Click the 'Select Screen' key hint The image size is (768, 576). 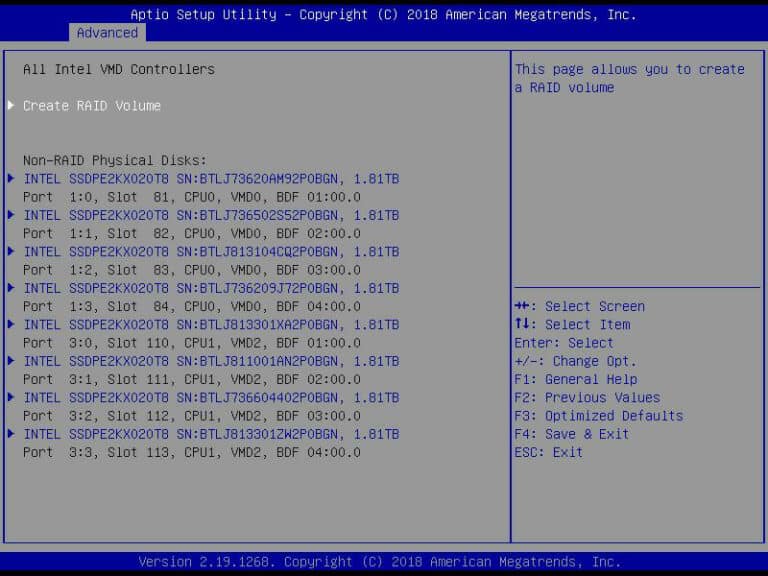(579, 306)
